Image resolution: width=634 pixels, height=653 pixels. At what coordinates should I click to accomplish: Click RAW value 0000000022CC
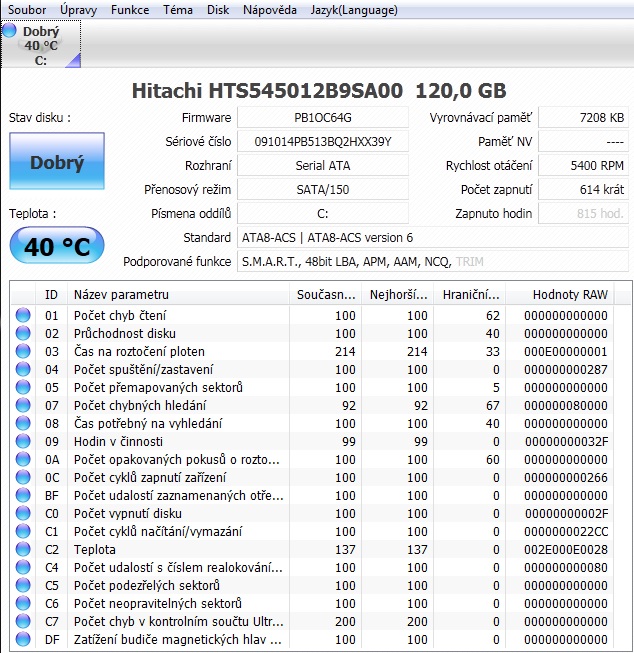(x=566, y=532)
